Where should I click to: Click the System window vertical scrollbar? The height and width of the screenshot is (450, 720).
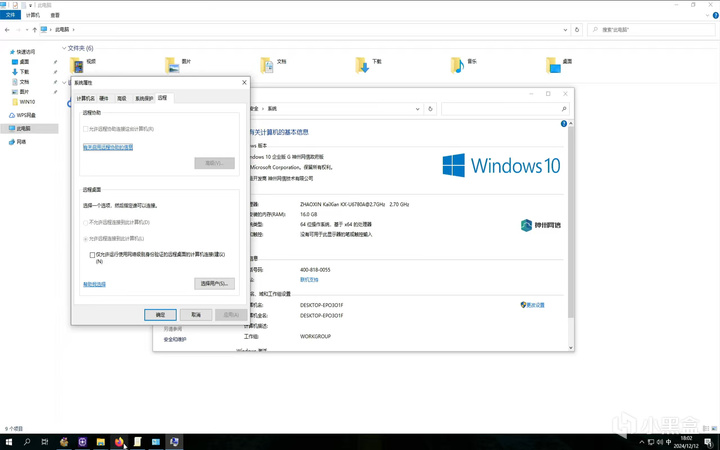point(571,222)
